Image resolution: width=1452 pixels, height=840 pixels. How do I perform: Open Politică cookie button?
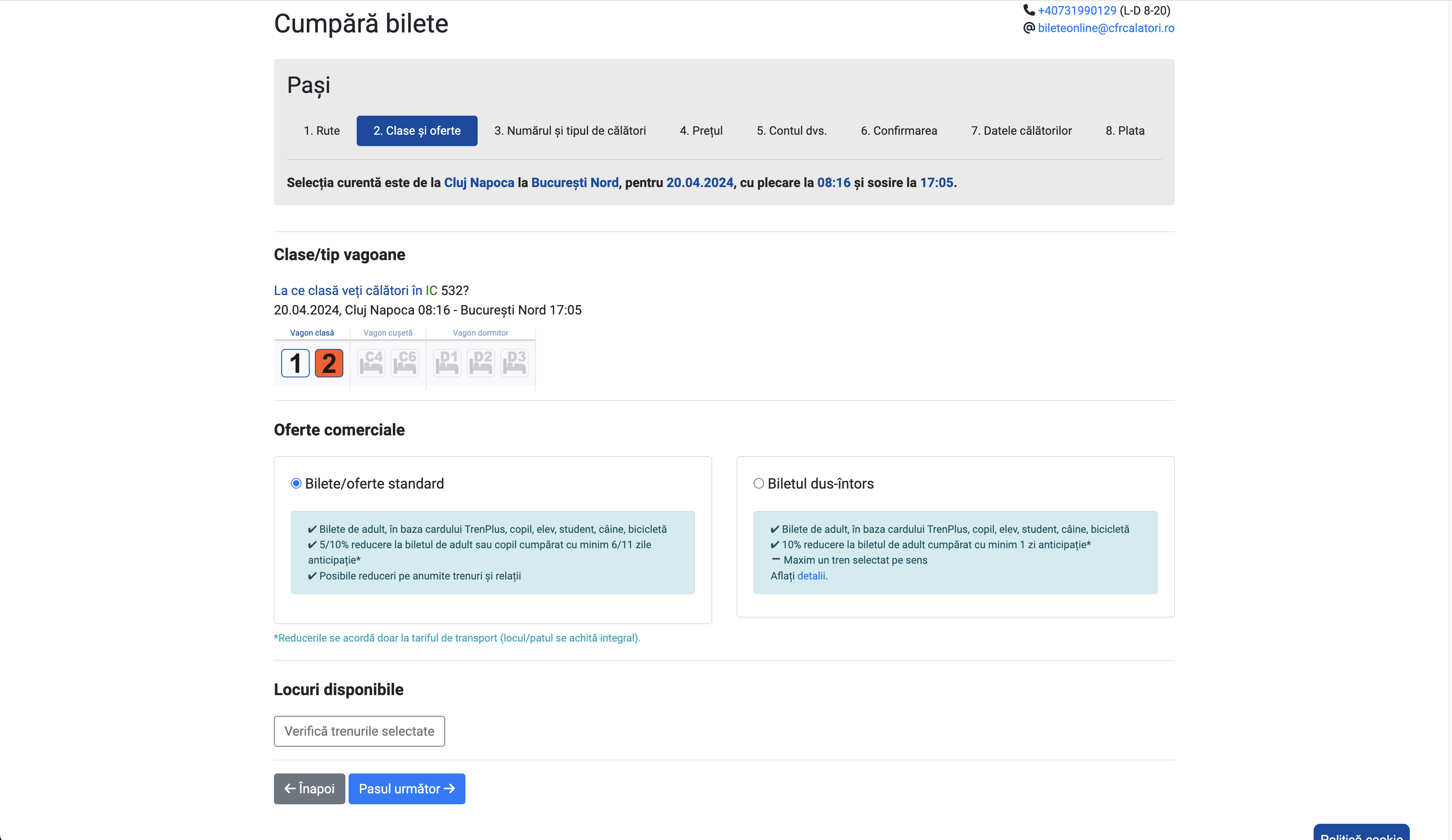coord(1362,833)
